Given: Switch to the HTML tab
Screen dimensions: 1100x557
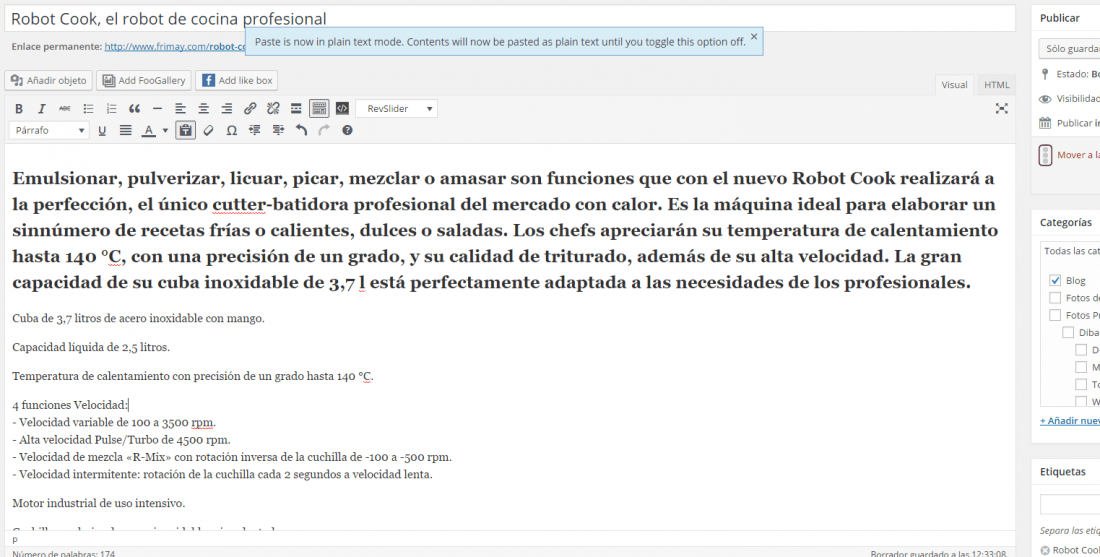Looking at the screenshot, I should (x=996, y=85).
